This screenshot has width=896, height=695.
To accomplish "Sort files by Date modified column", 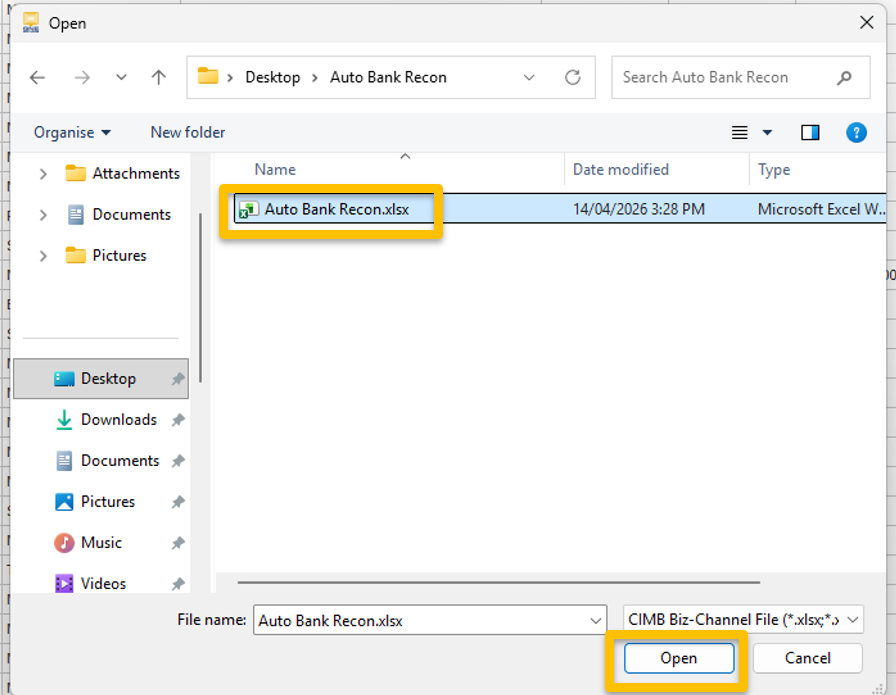I will click(620, 170).
